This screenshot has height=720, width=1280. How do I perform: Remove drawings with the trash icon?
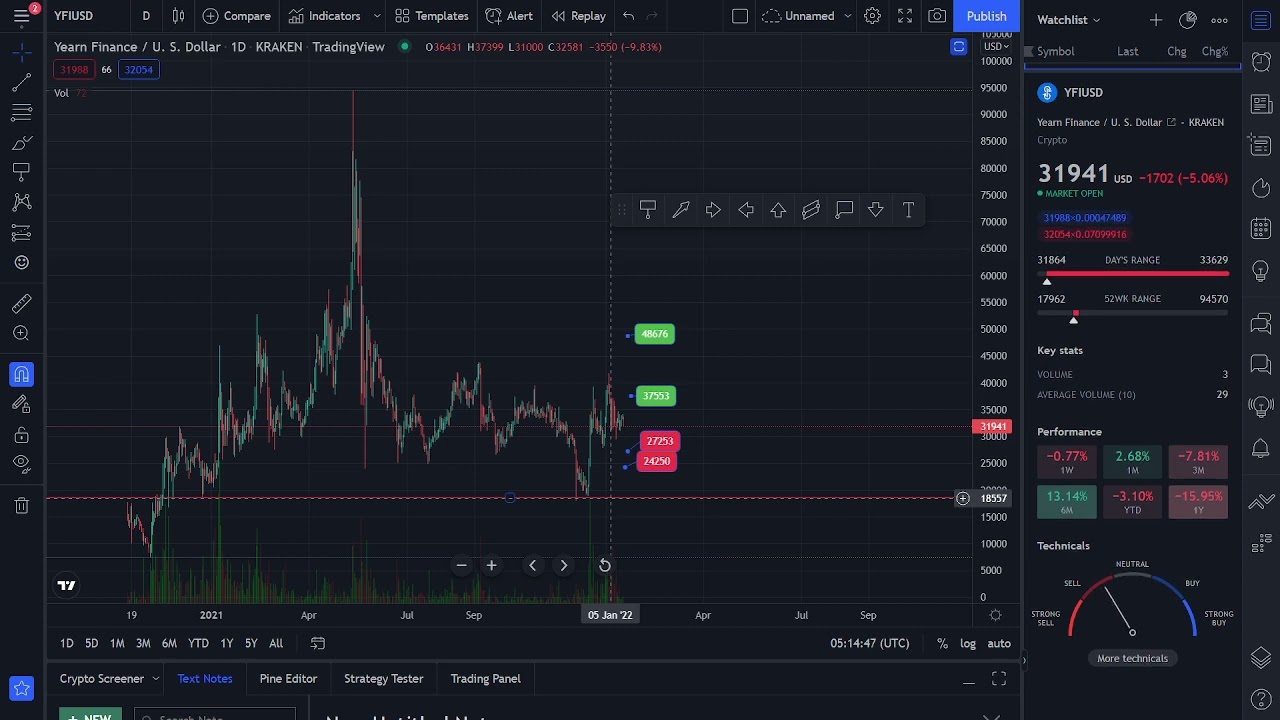[21, 505]
